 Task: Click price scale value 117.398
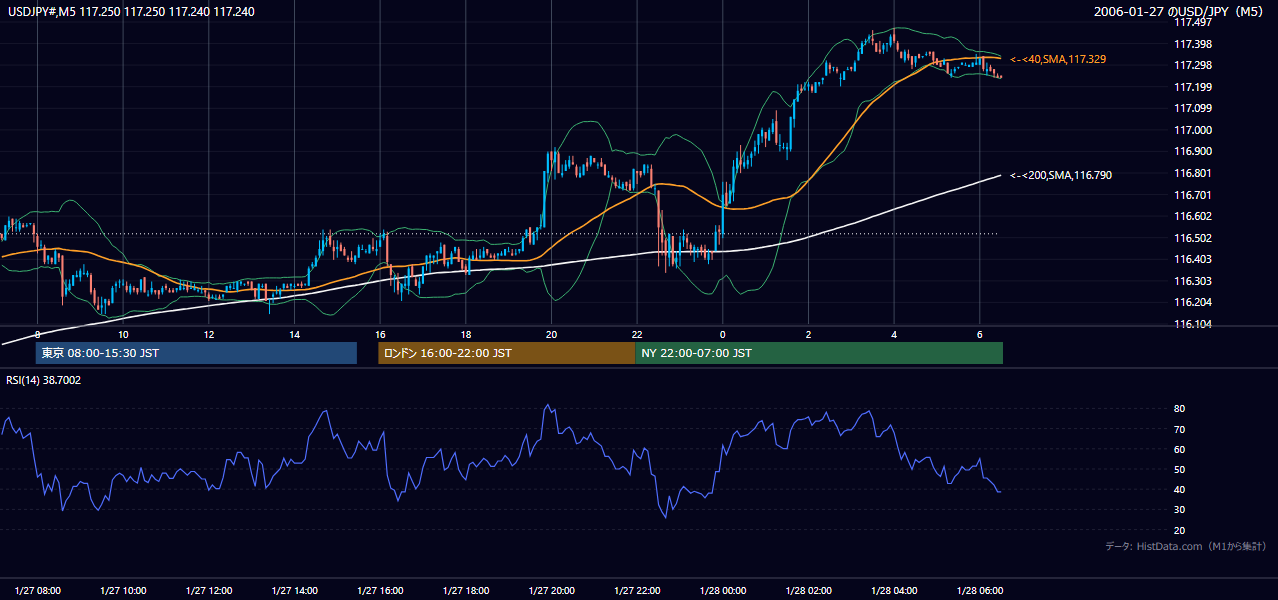point(1193,44)
